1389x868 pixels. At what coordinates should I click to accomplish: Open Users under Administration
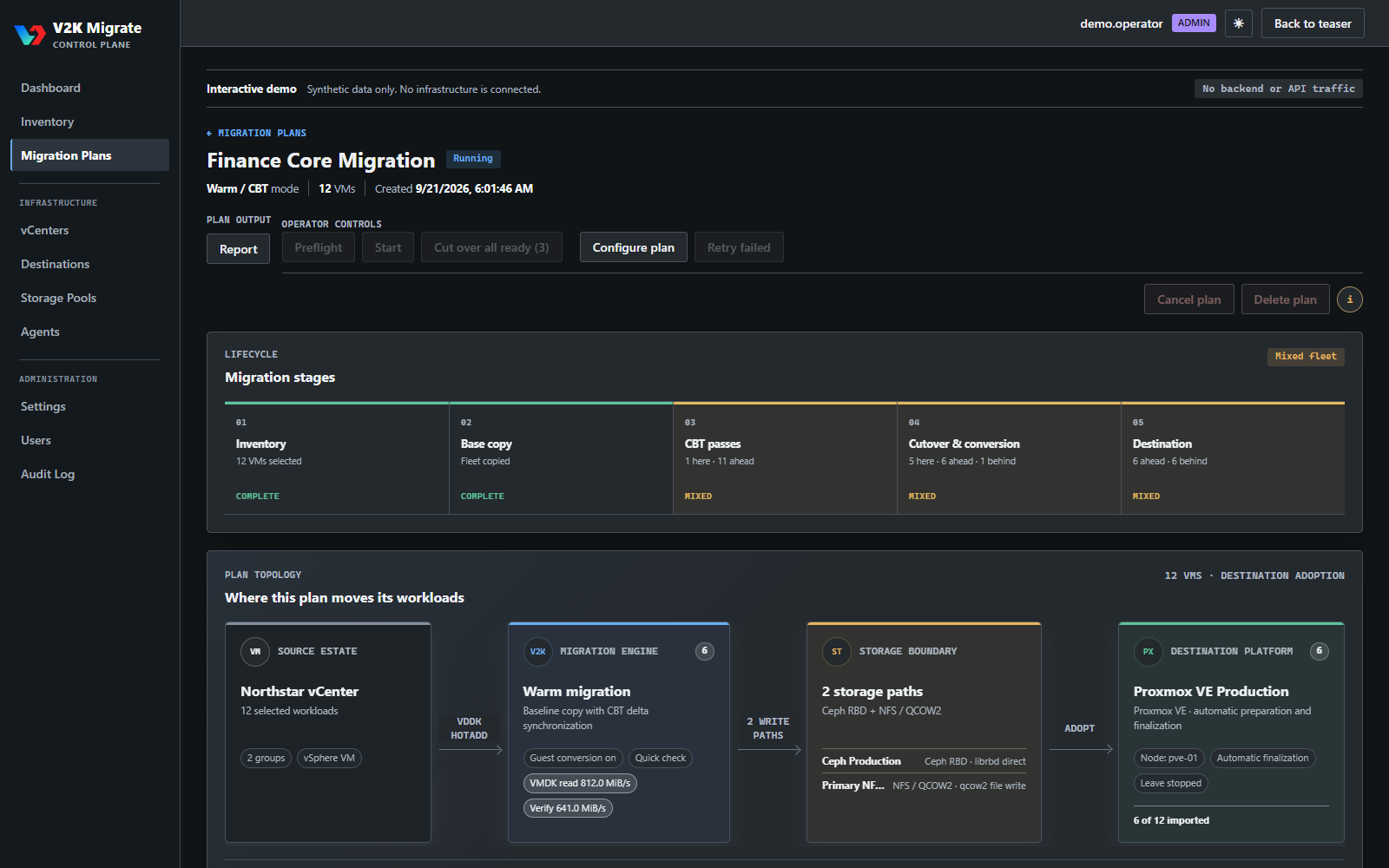pos(89,440)
